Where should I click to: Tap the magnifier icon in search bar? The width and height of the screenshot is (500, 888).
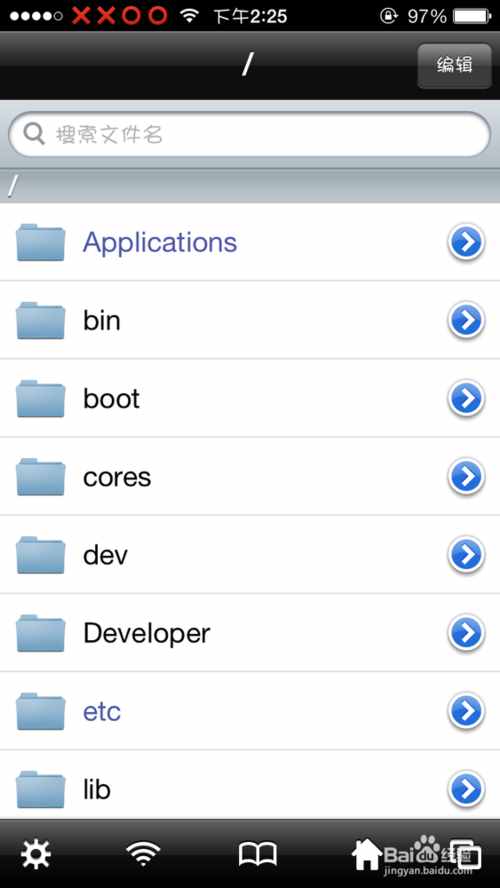pos(34,134)
